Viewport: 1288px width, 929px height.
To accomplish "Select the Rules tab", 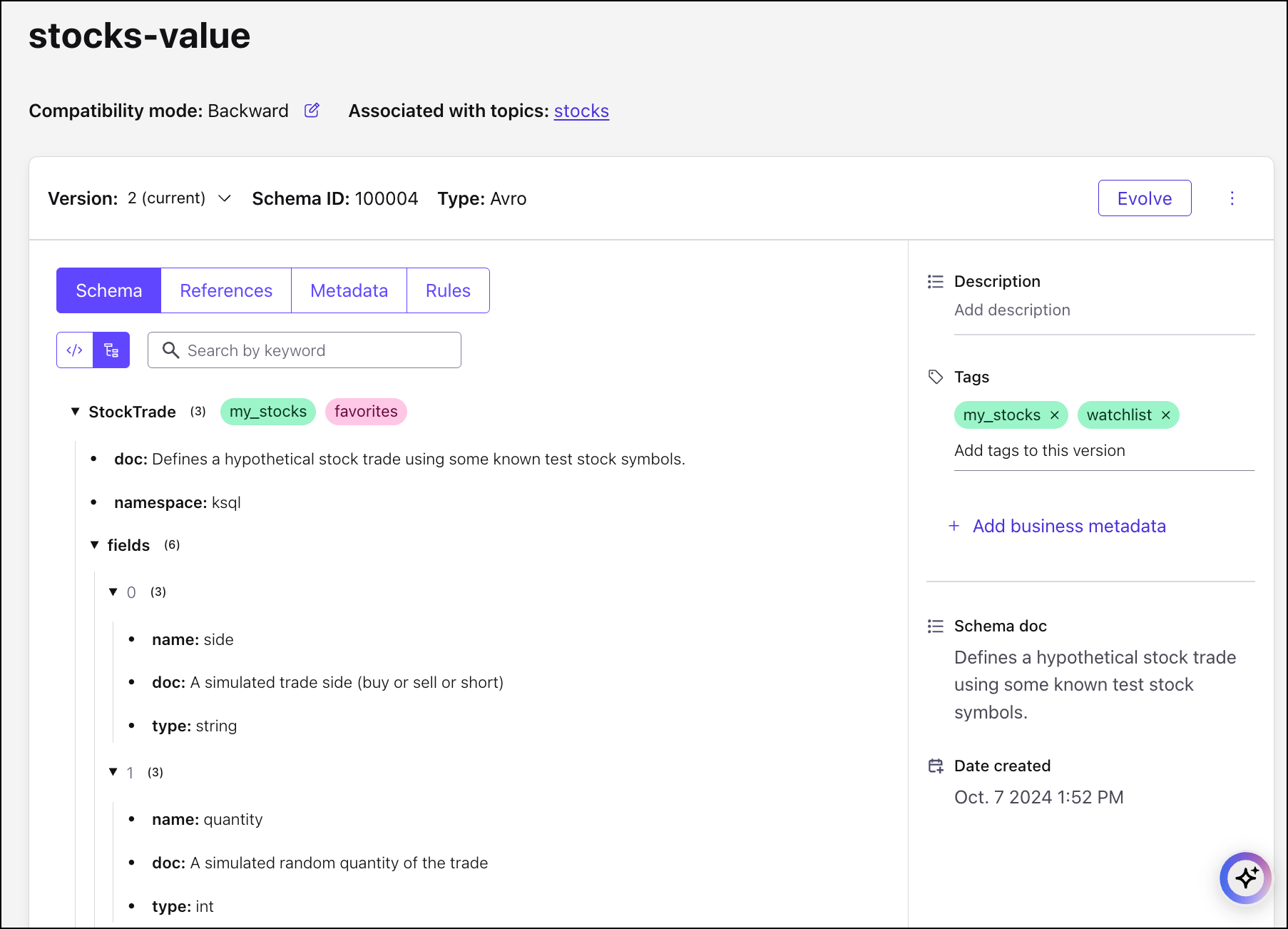I will [x=448, y=290].
